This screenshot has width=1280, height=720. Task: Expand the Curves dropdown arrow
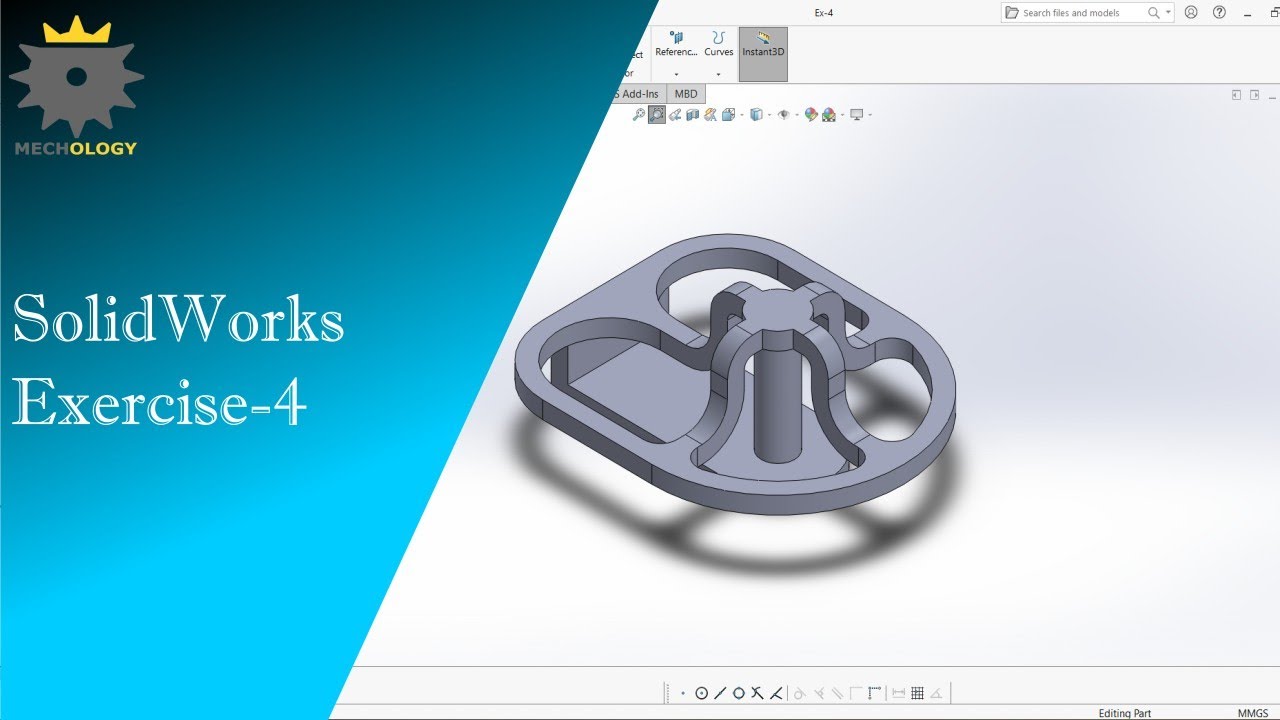coord(719,75)
